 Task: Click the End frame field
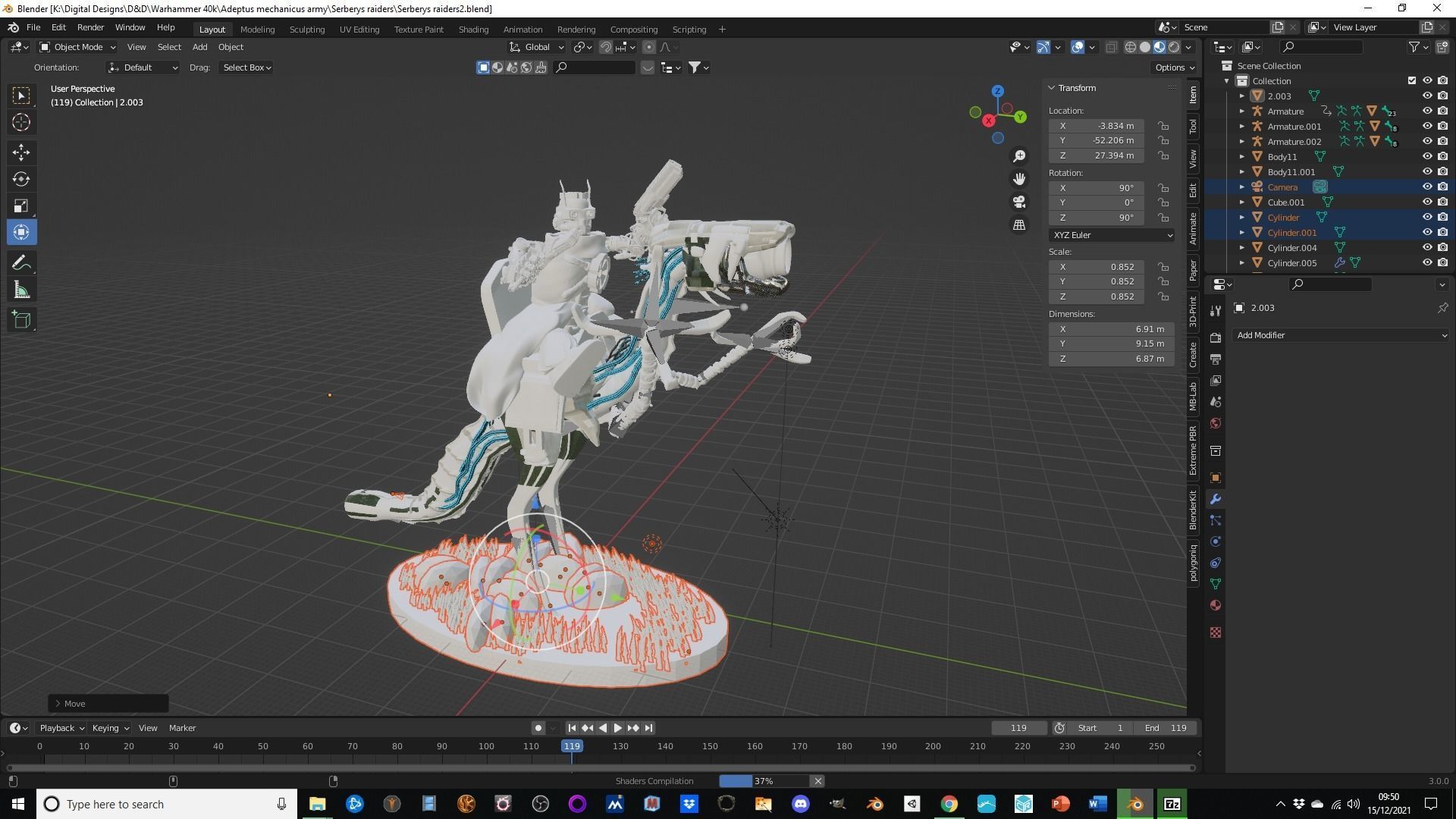(1166, 728)
